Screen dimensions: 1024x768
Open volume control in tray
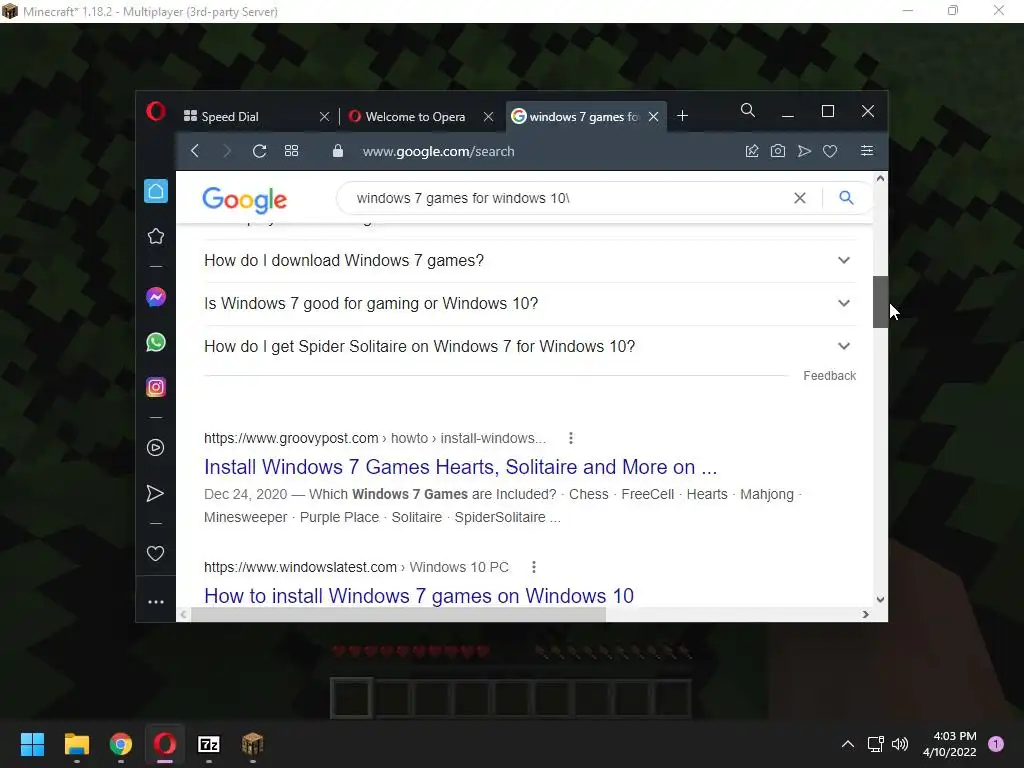[x=900, y=744]
